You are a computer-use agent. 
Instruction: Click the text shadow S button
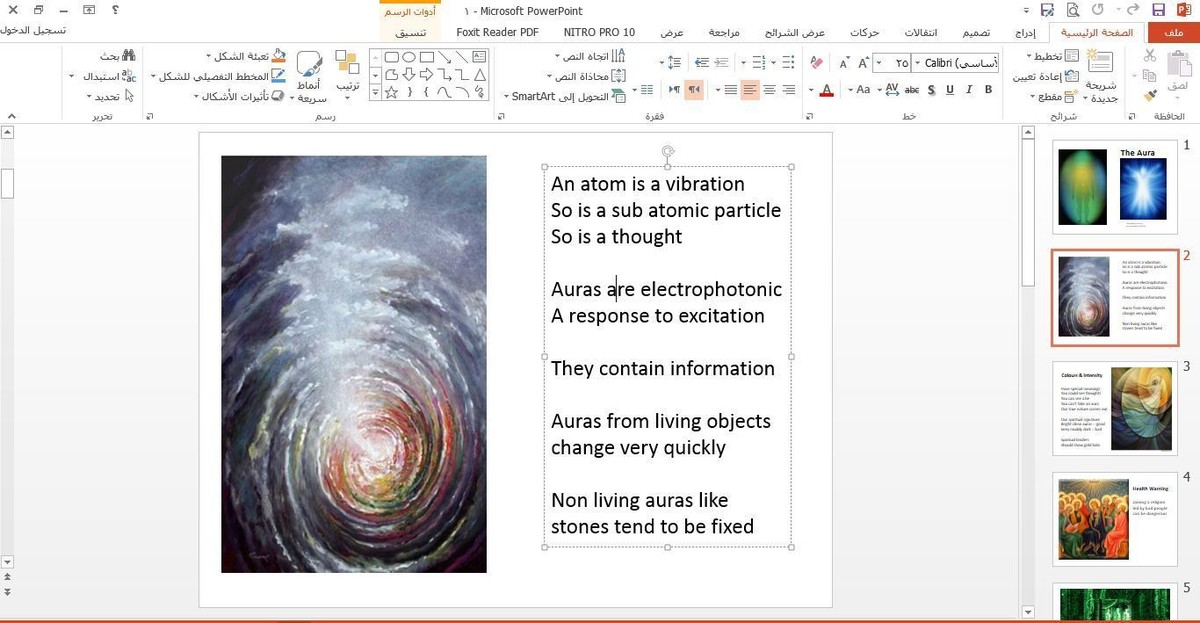point(931,90)
